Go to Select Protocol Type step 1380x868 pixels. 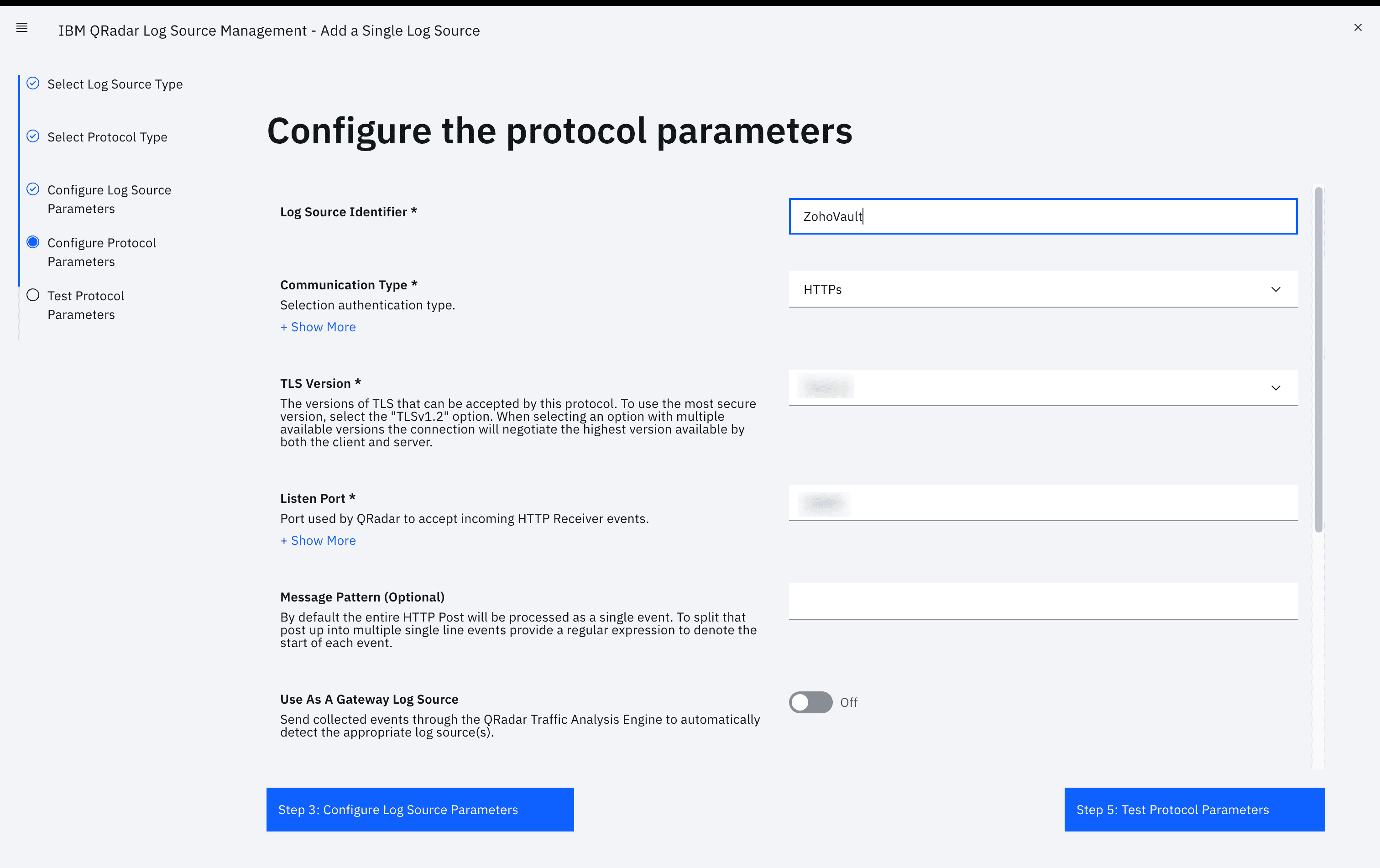pyautogui.click(x=107, y=137)
